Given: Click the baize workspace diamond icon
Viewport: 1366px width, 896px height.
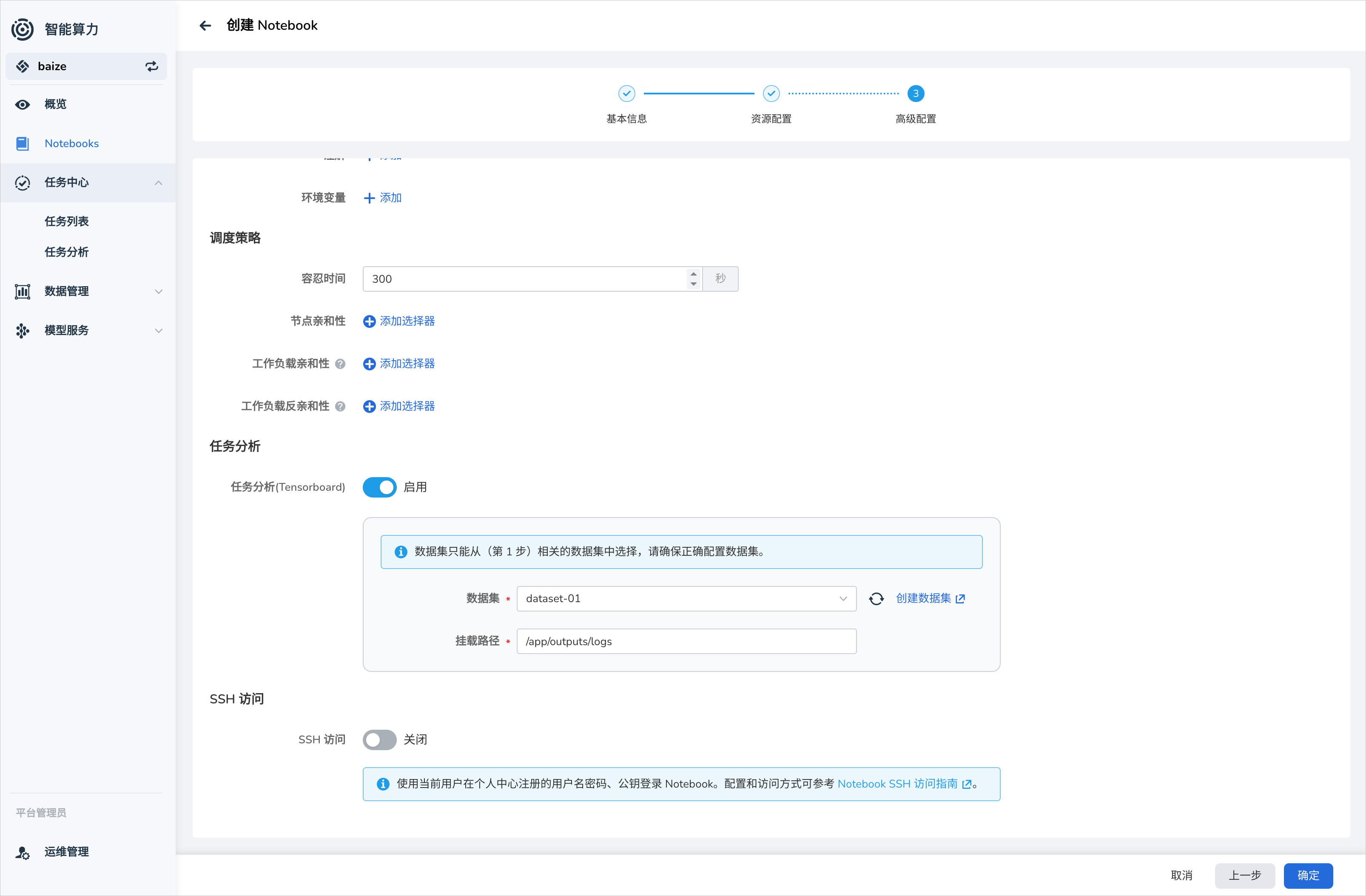Looking at the screenshot, I should pos(23,67).
